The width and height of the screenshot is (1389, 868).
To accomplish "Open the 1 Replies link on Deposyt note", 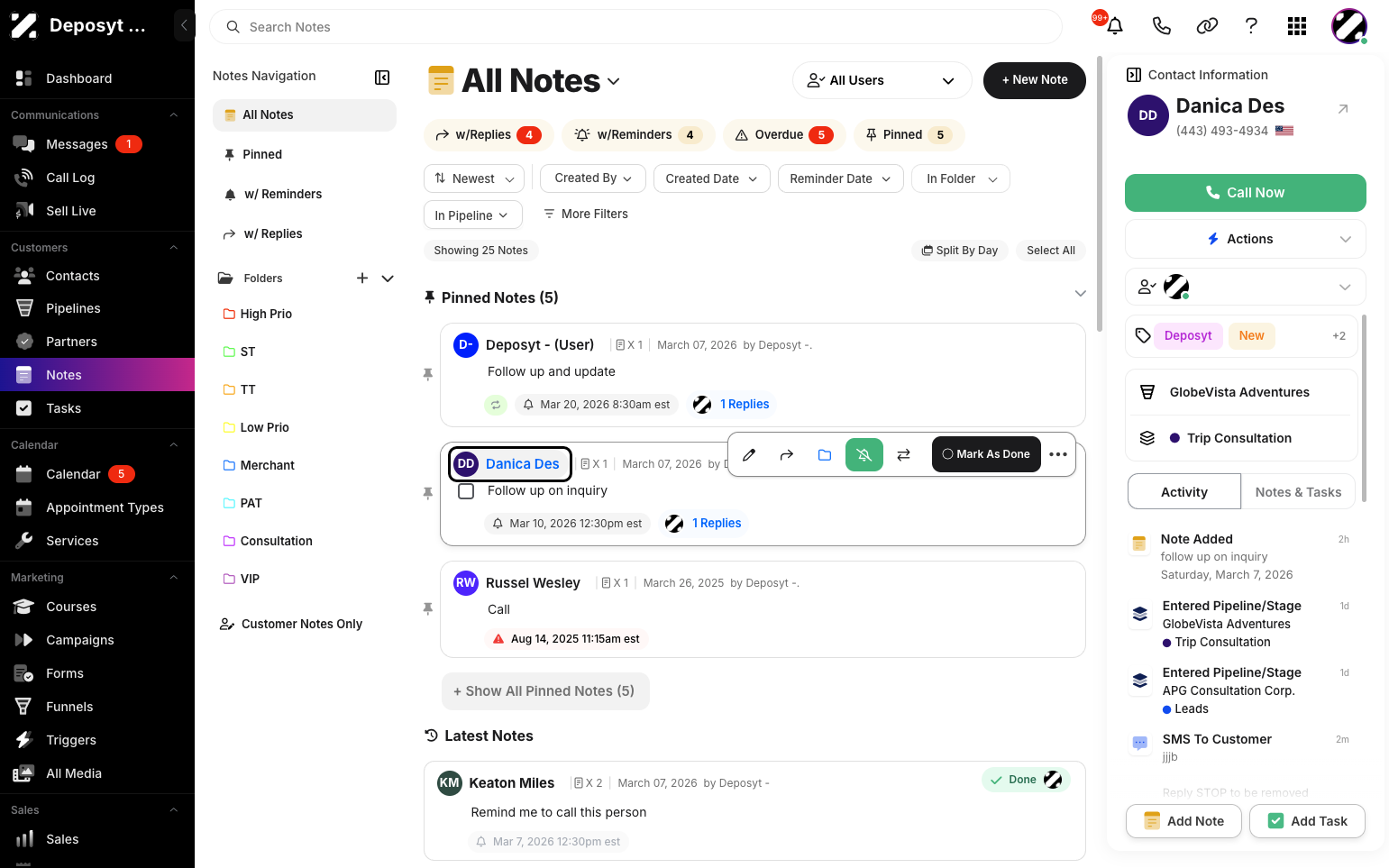I will point(745,405).
